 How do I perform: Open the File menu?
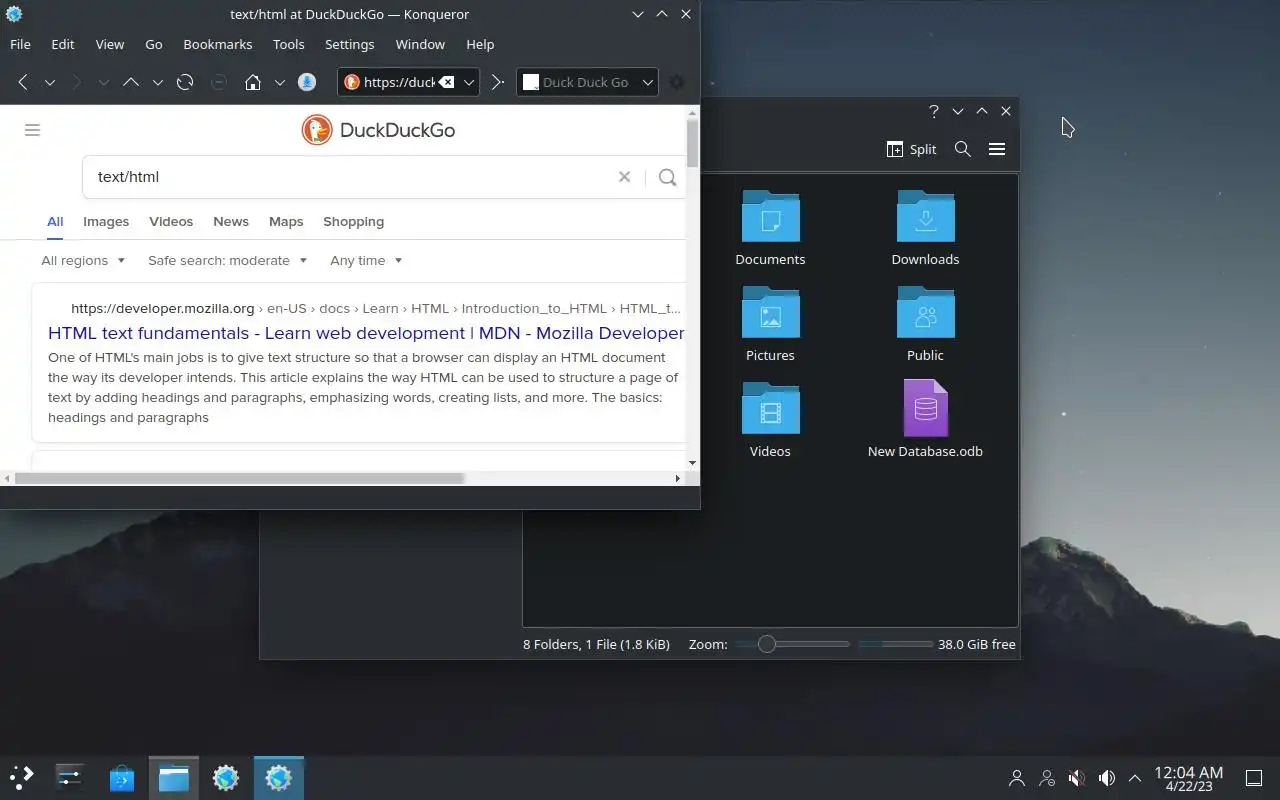[x=20, y=44]
